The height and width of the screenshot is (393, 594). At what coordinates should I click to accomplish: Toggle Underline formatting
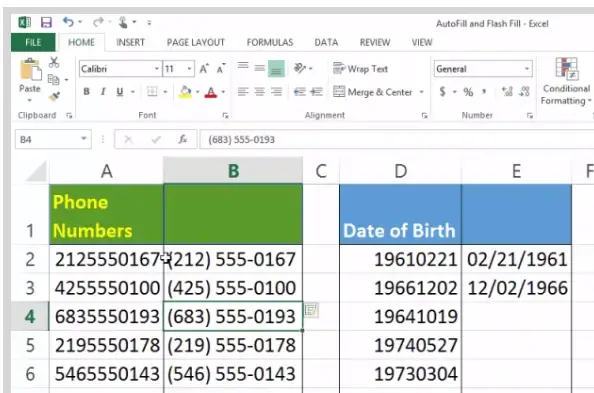(120, 91)
